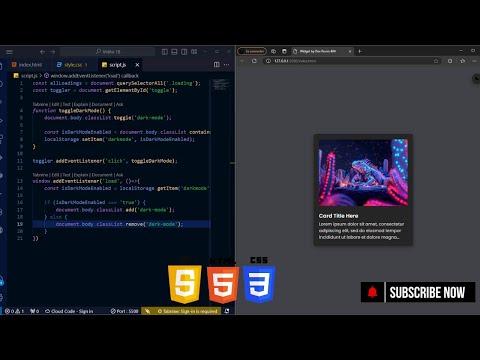Close the Widget browser tab
The height and width of the screenshot is (360, 480).
(x=350, y=51)
